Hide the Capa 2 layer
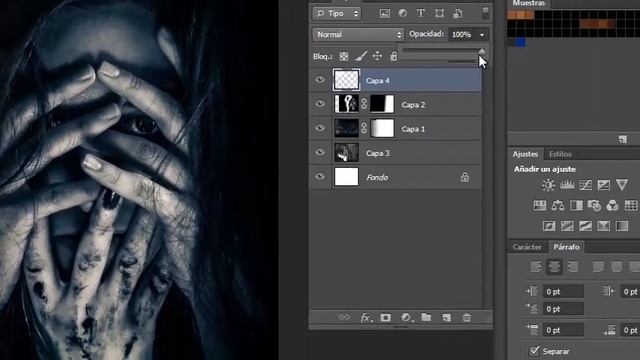The height and width of the screenshot is (360, 640). pyautogui.click(x=320, y=104)
